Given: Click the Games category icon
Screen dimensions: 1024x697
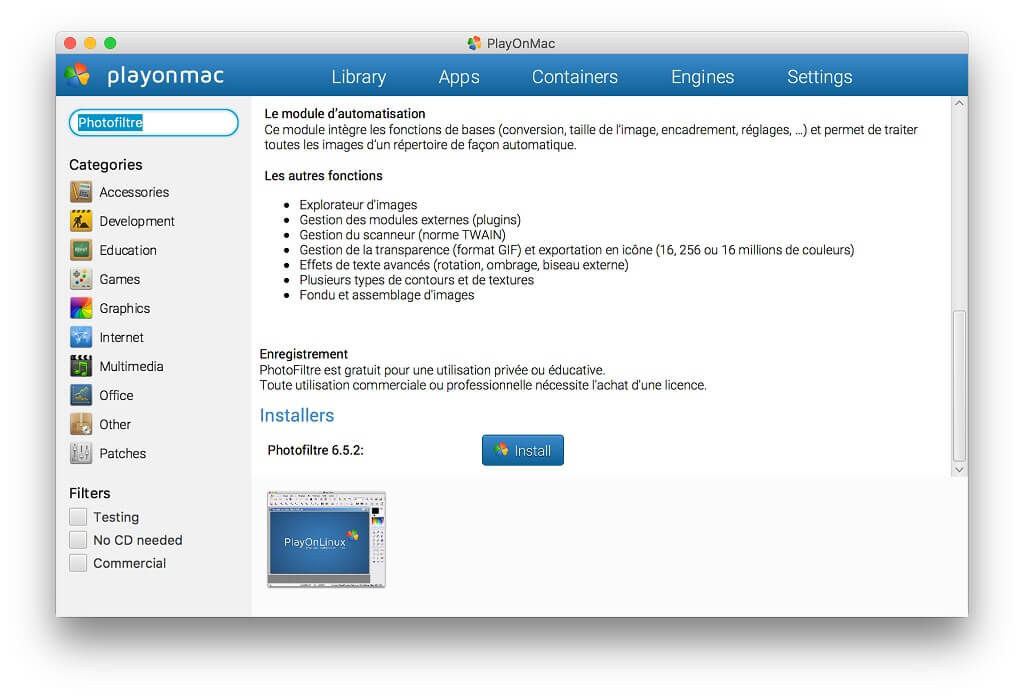Looking at the screenshot, I should click(x=81, y=279).
